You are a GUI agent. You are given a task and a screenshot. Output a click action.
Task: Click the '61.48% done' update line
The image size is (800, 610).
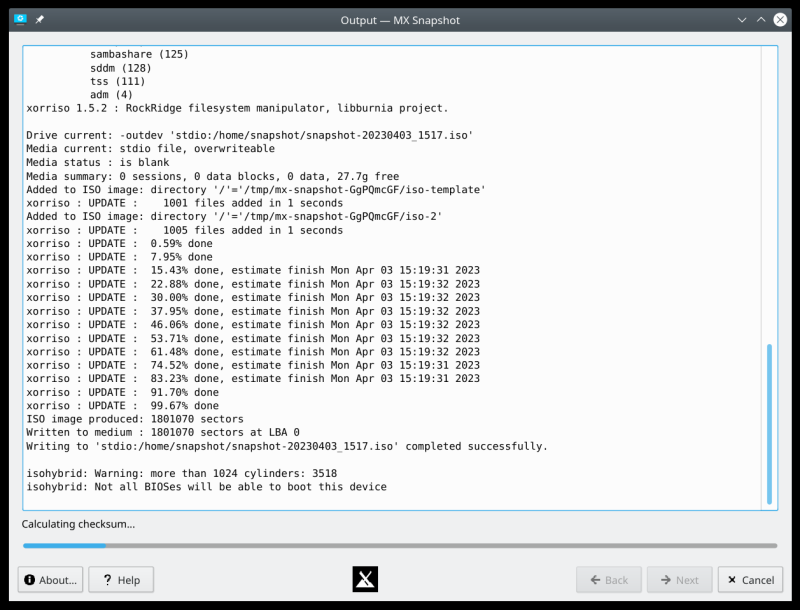tap(253, 351)
